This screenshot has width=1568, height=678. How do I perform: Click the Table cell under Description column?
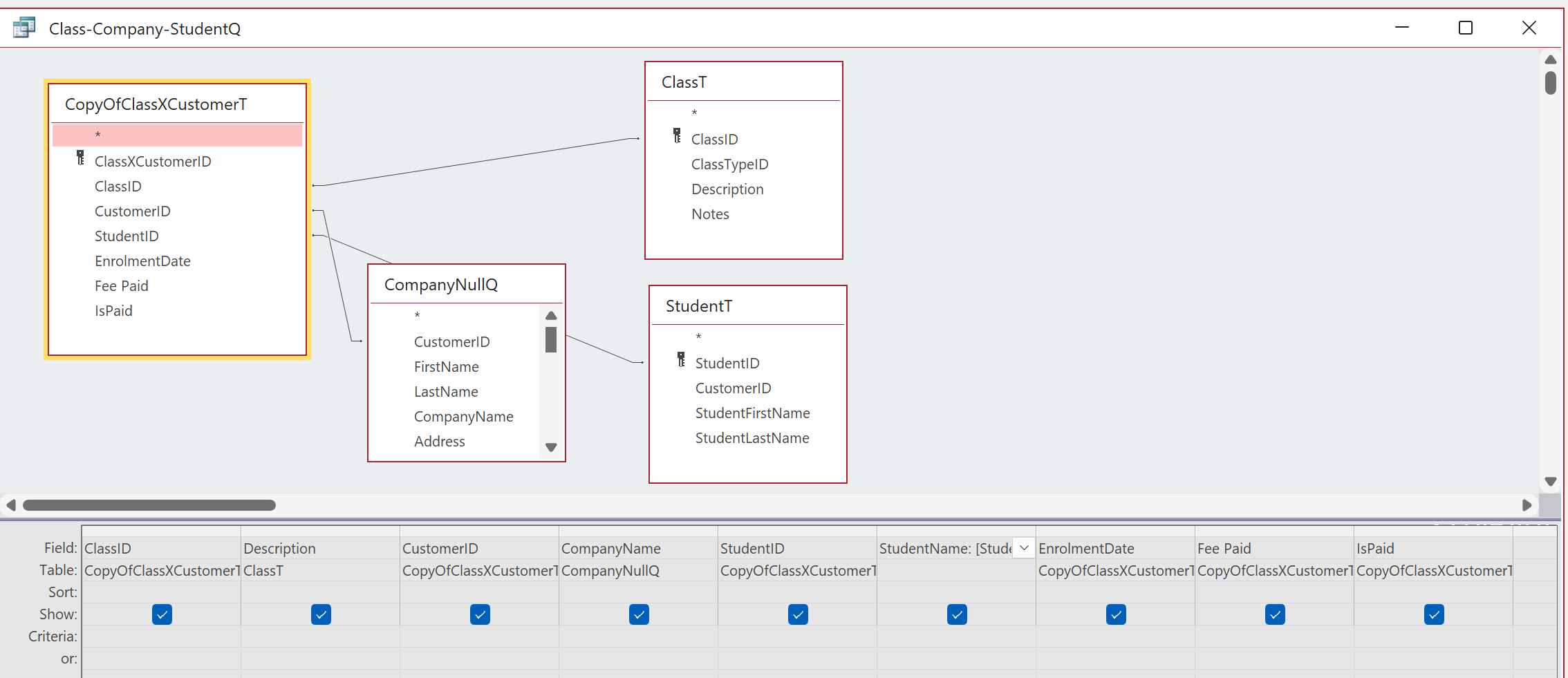(x=320, y=571)
